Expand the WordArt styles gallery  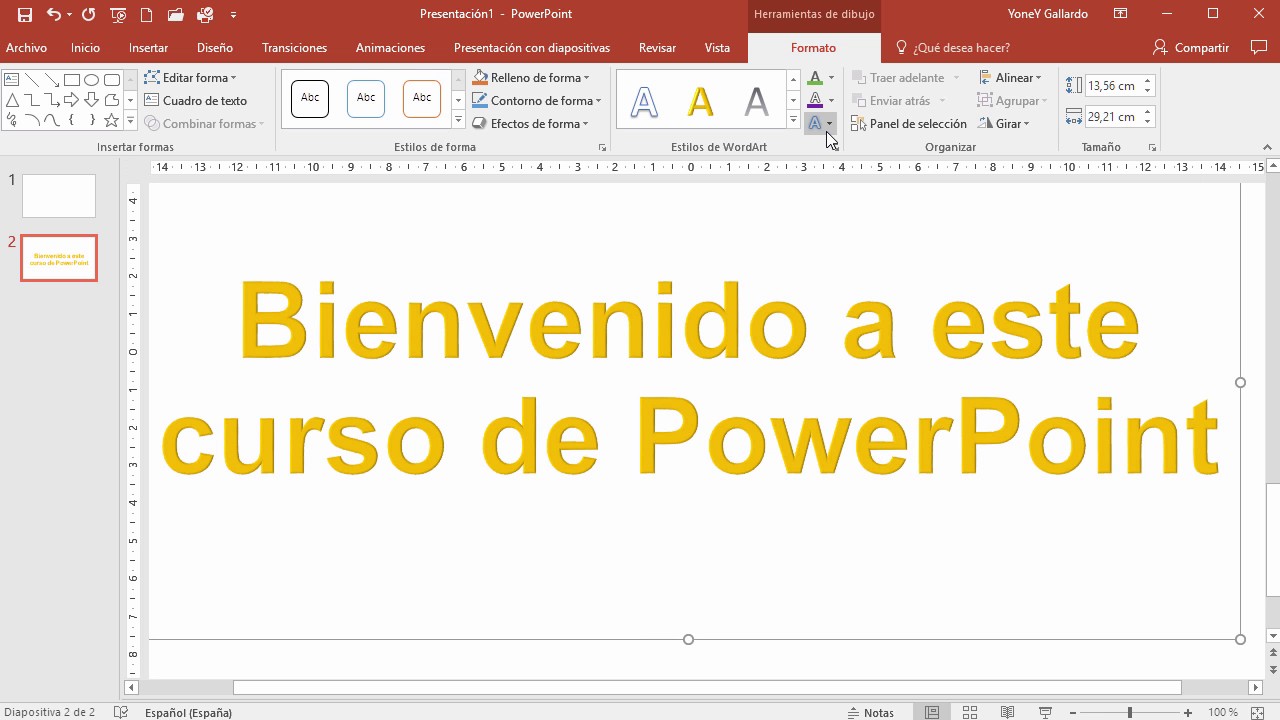point(794,121)
